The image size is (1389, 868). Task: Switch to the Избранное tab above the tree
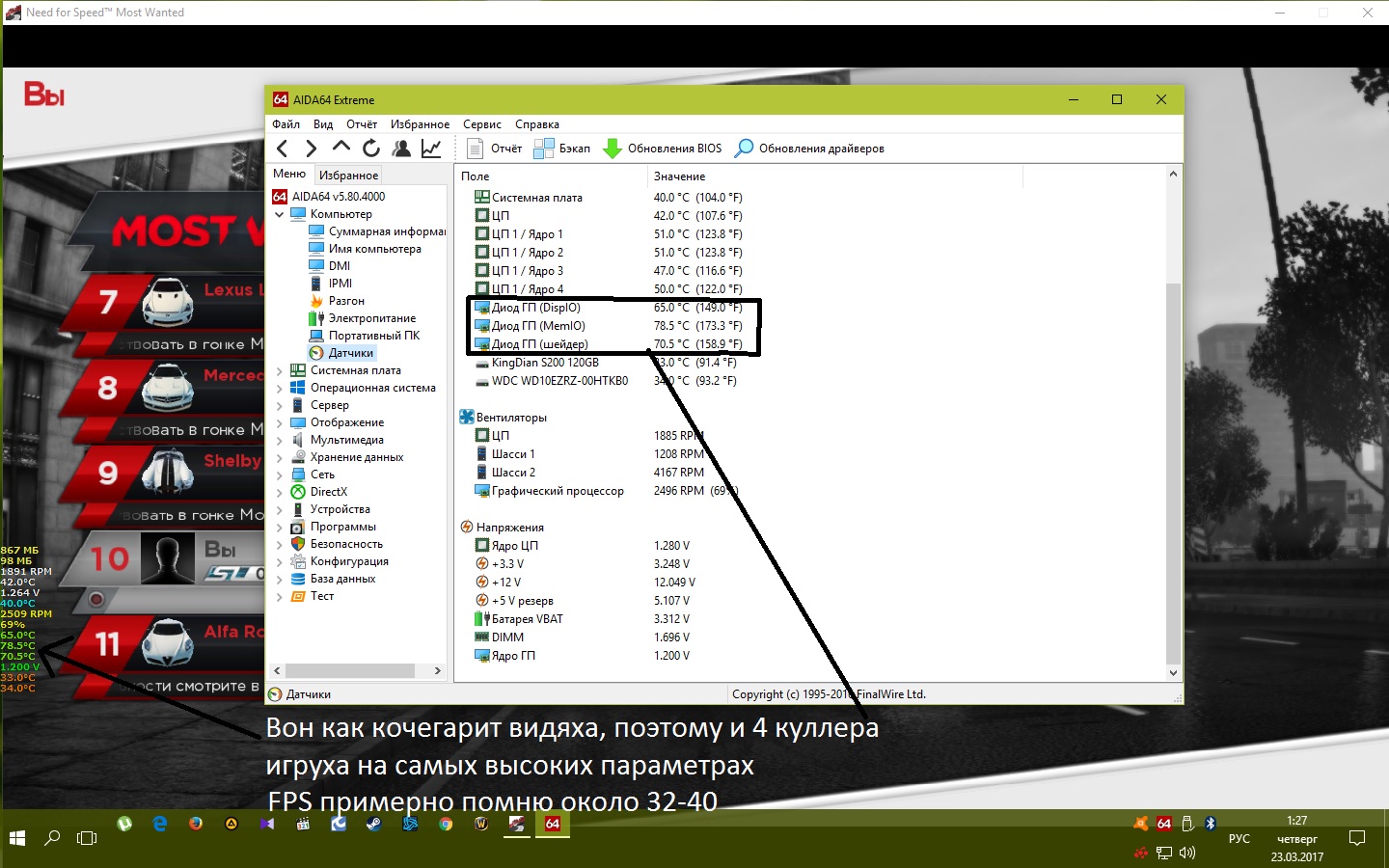click(x=348, y=175)
